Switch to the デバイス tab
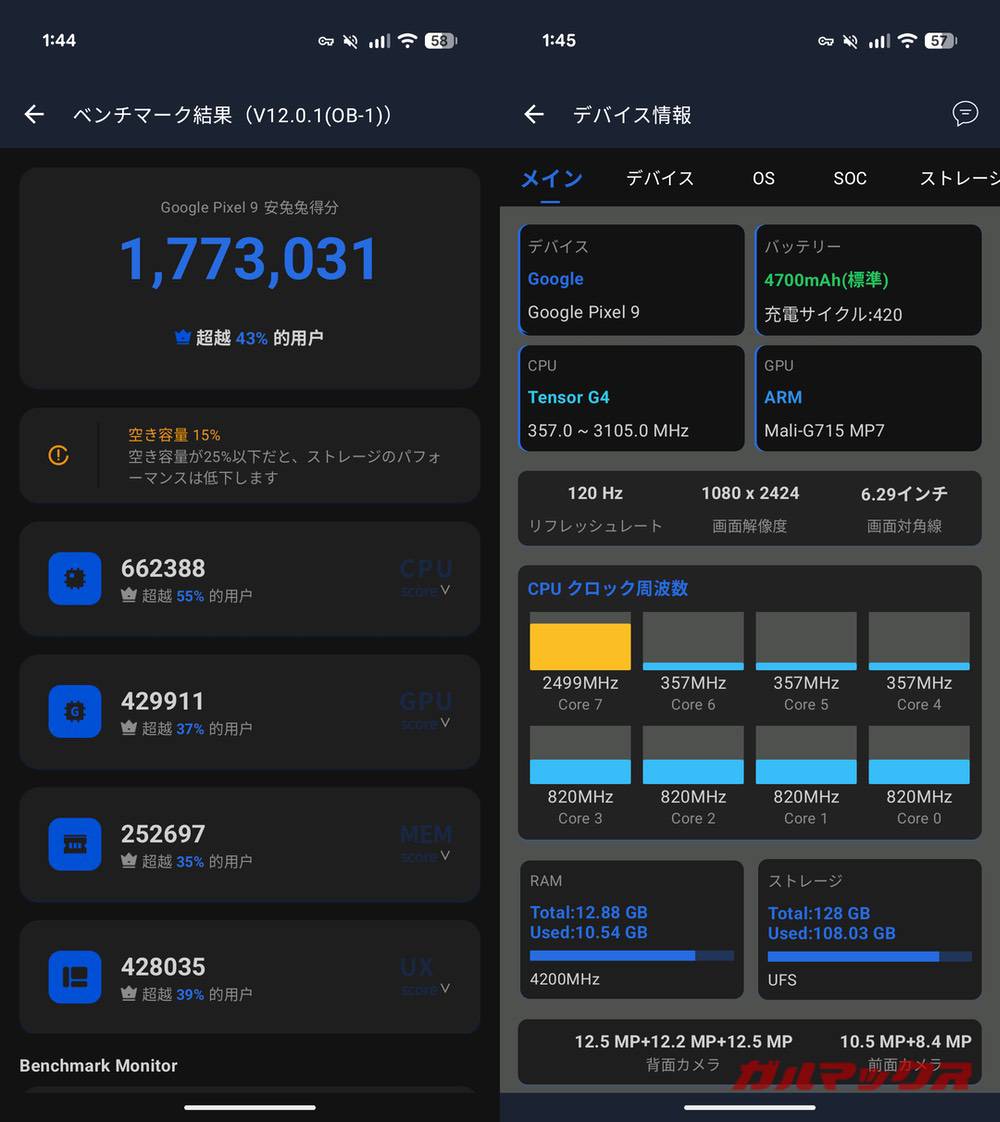This screenshot has width=1000, height=1122. point(660,178)
